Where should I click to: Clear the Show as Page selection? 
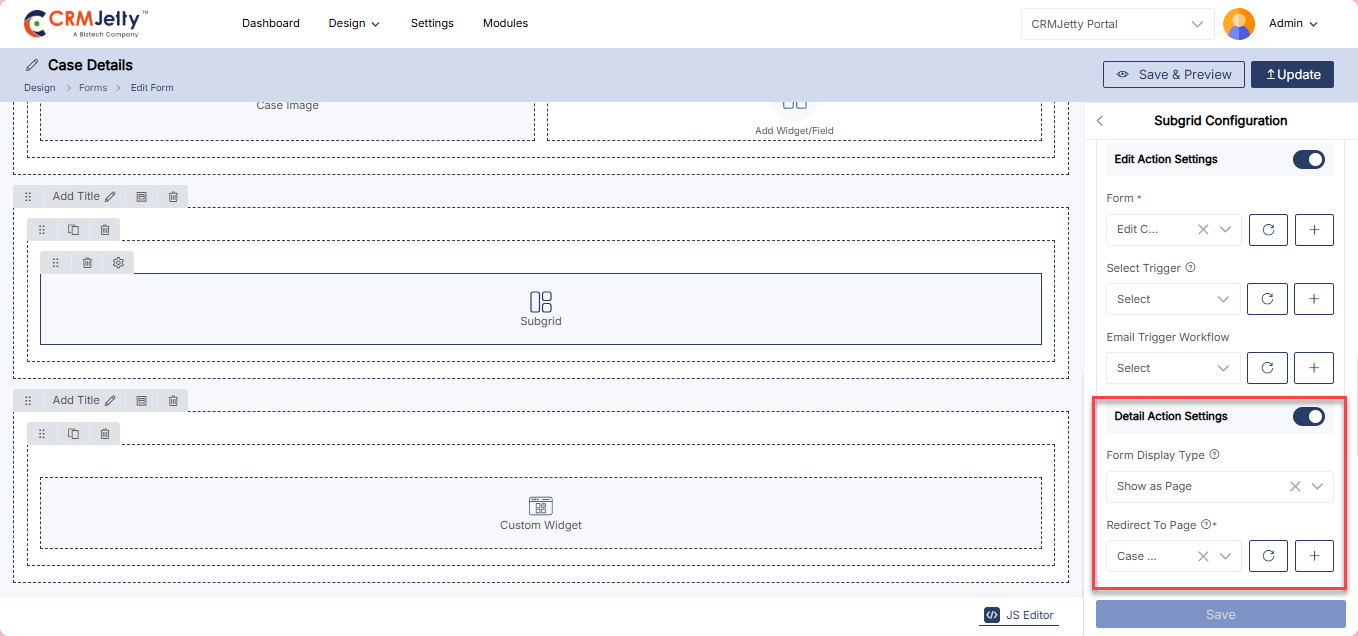[1295, 487]
